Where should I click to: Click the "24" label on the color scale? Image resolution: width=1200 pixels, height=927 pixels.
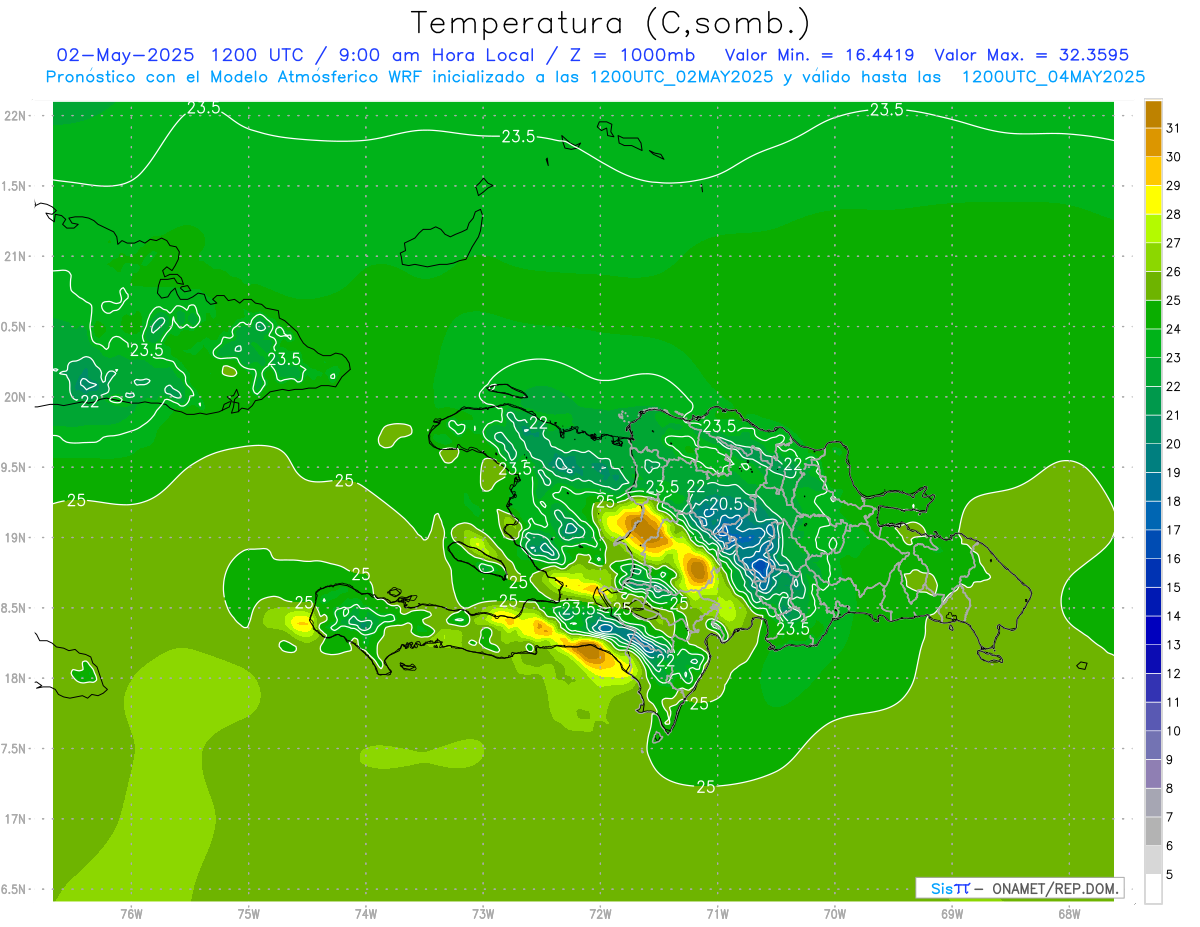(x=1174, y=329)
